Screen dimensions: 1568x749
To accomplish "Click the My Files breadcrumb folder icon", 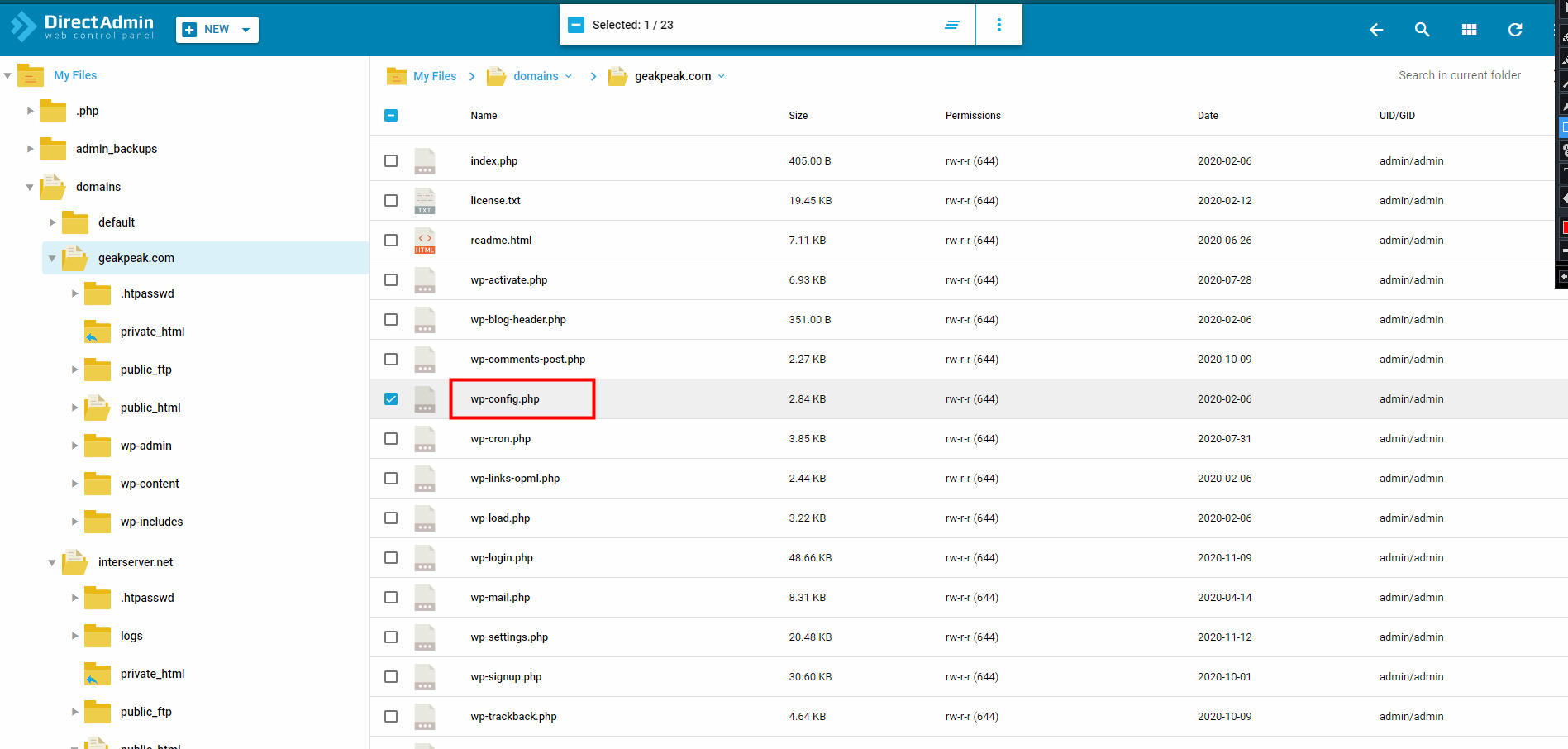I will pos(397,76).
